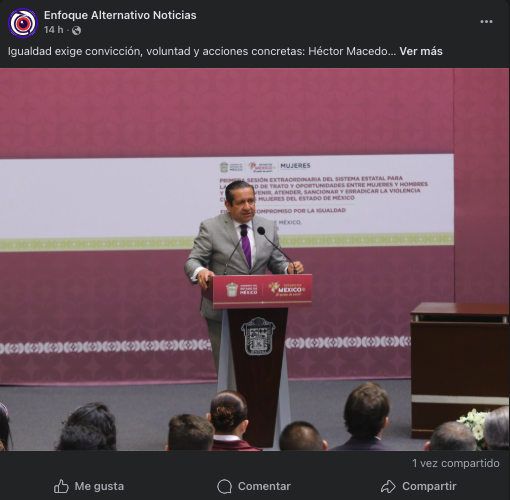This screenshot has width=510, height=500.
Task: Click the thumbs-up Me gusta icon
Action: [61, 486]
